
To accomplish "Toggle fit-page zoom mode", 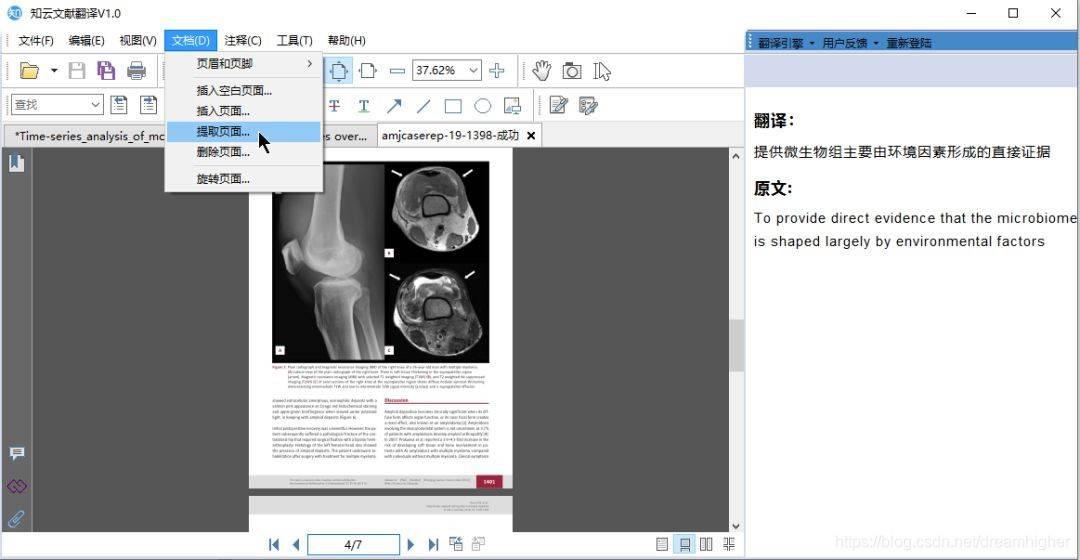I will click(x=340, y=71).
